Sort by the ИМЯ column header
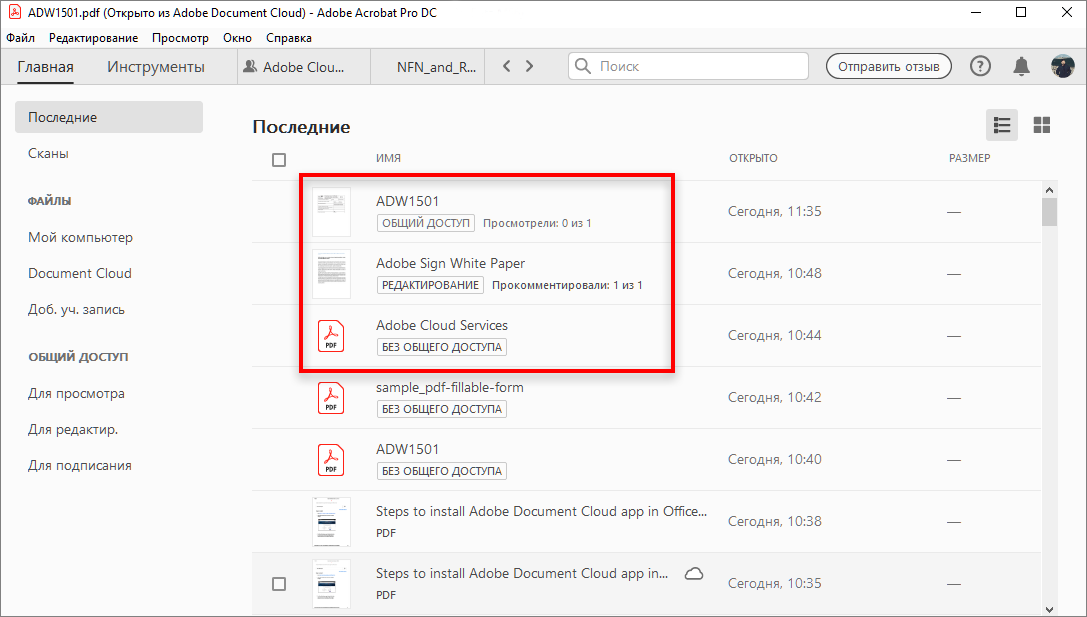The image size is (1087, 617). [x=388, y=158]
